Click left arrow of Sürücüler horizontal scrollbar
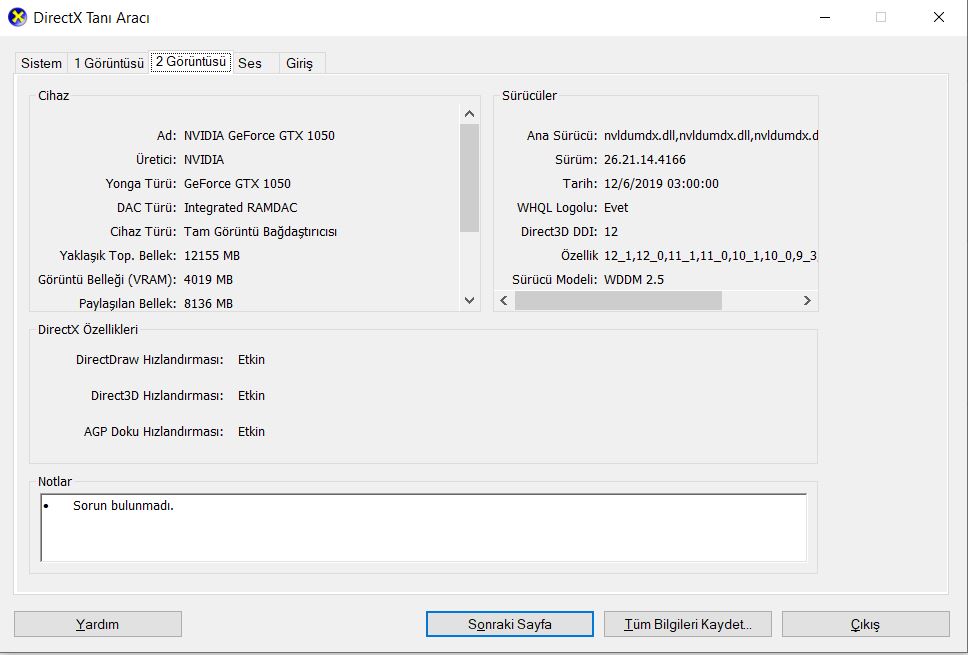 point(504,300)
